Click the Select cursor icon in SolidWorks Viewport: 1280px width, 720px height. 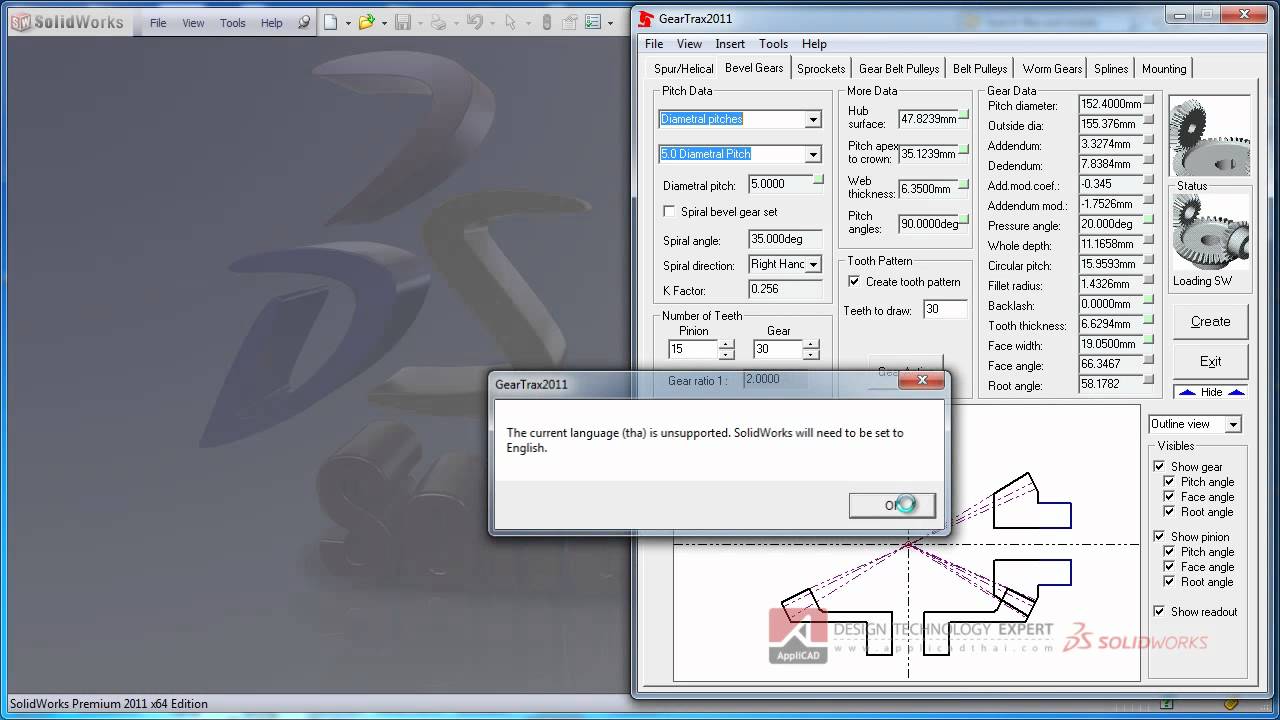(511, 22)
